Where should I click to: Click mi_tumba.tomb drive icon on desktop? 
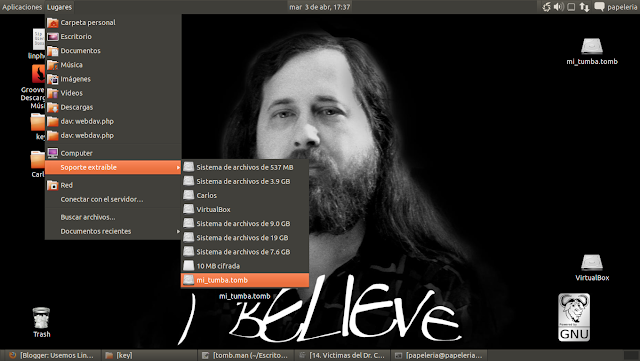(592, 47)
